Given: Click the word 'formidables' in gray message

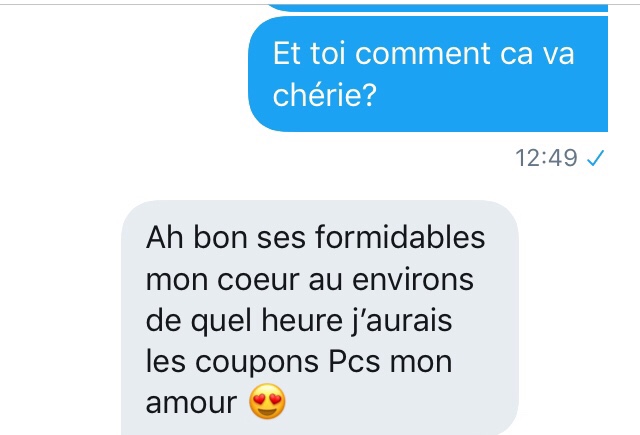Looking at the screenshot, I should point(400,237).
